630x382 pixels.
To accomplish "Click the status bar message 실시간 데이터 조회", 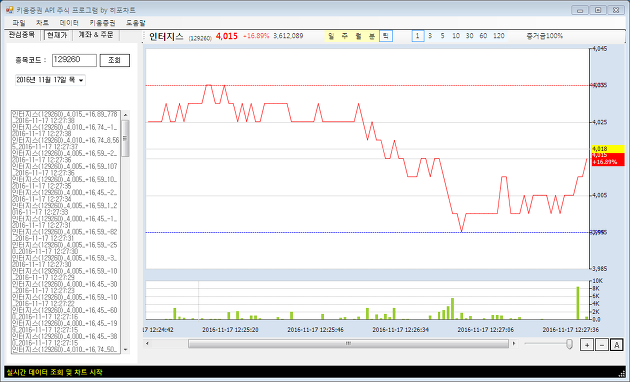I will click(x=54, y=372).
